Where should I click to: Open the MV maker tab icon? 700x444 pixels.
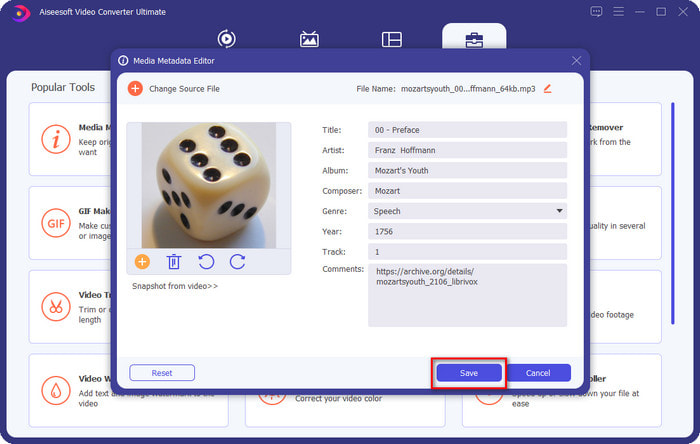309,39
